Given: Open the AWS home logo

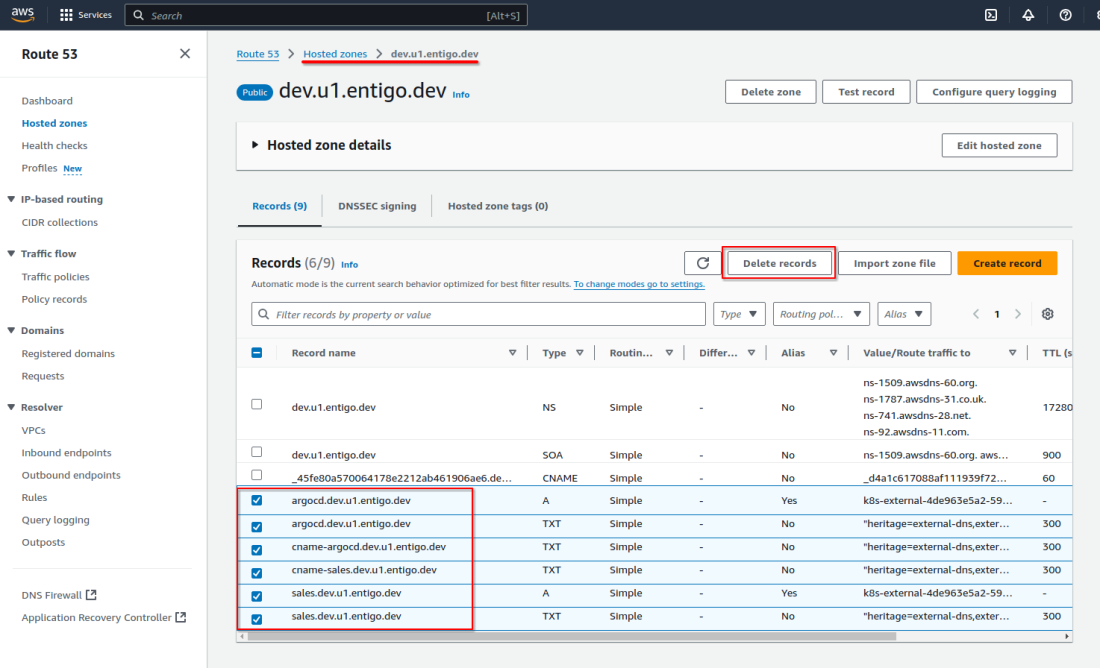Looking at the screenshot, I should [22, 15].
